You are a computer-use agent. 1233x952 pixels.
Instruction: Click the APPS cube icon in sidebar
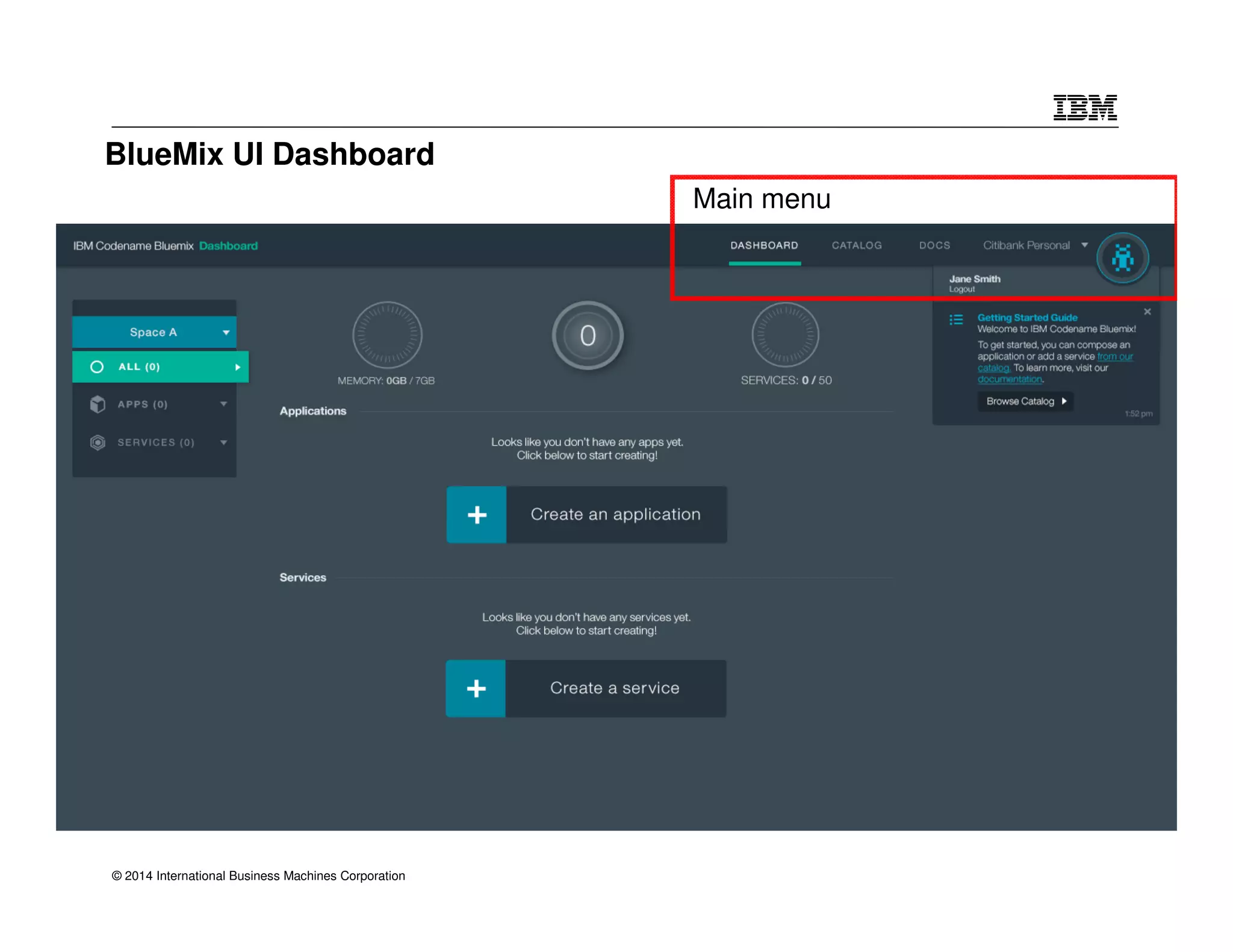[x=98, y=404]
